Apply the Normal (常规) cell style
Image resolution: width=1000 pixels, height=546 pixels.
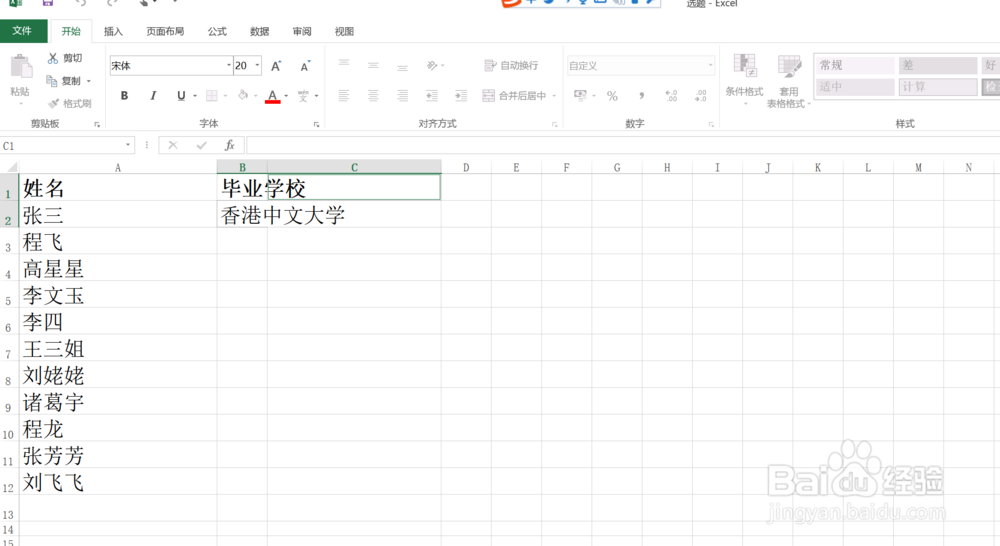click(x=855, y=65)
